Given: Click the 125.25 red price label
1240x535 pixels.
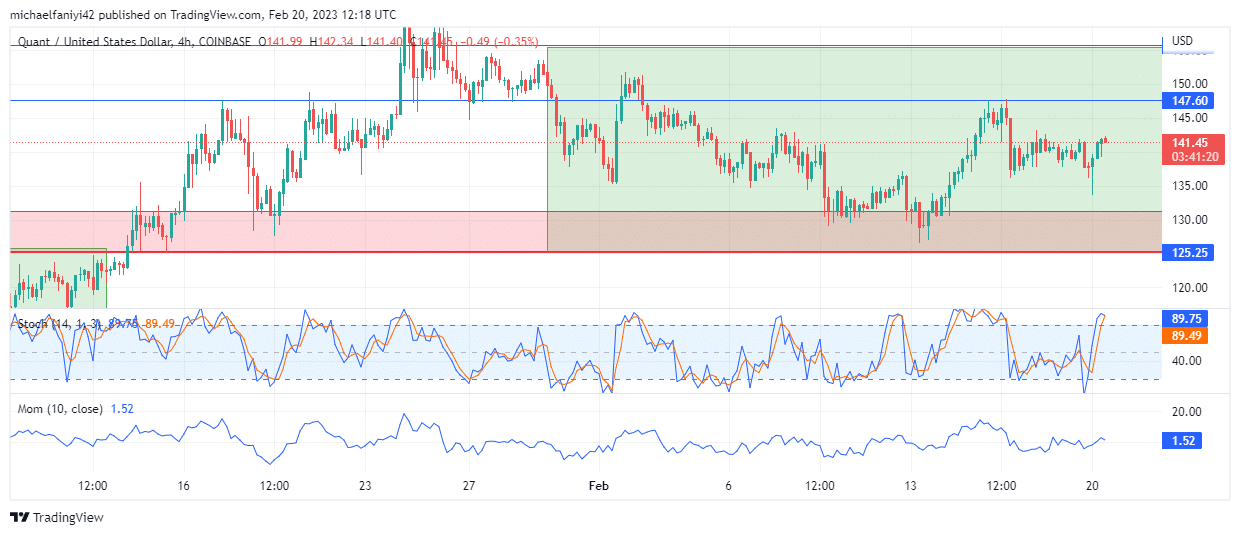Looking at the screenshot, I should tap(1189, 253).
